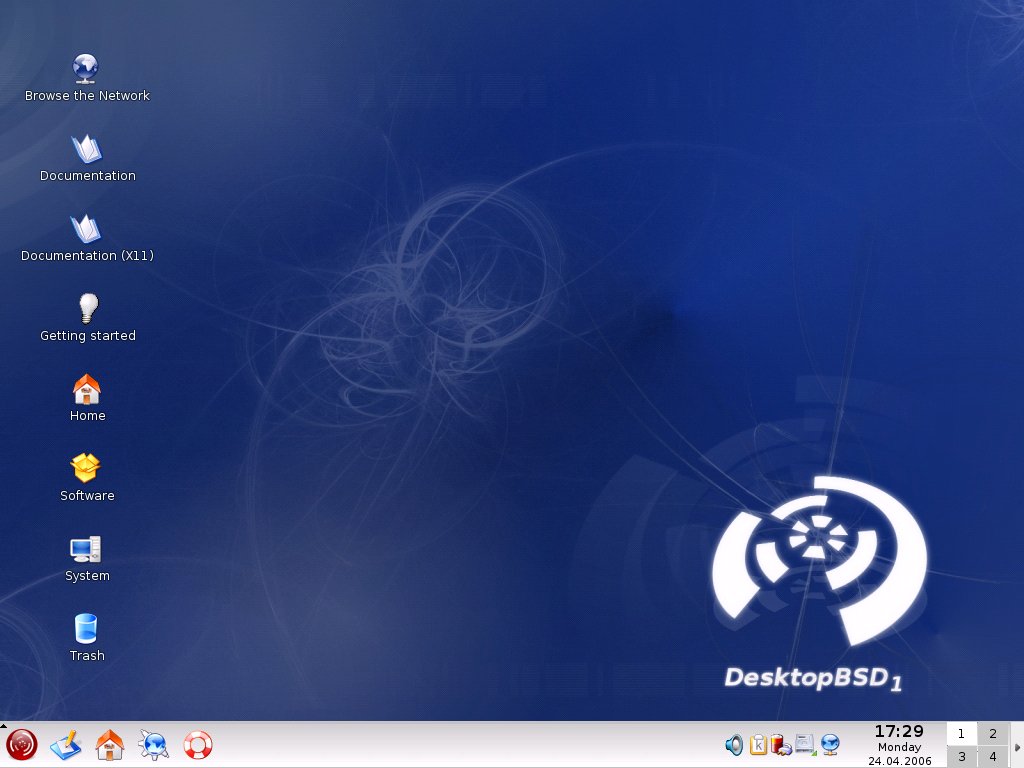Open the text editor icon in the panel
The image size is (1024, 768).
click(66, 745)
